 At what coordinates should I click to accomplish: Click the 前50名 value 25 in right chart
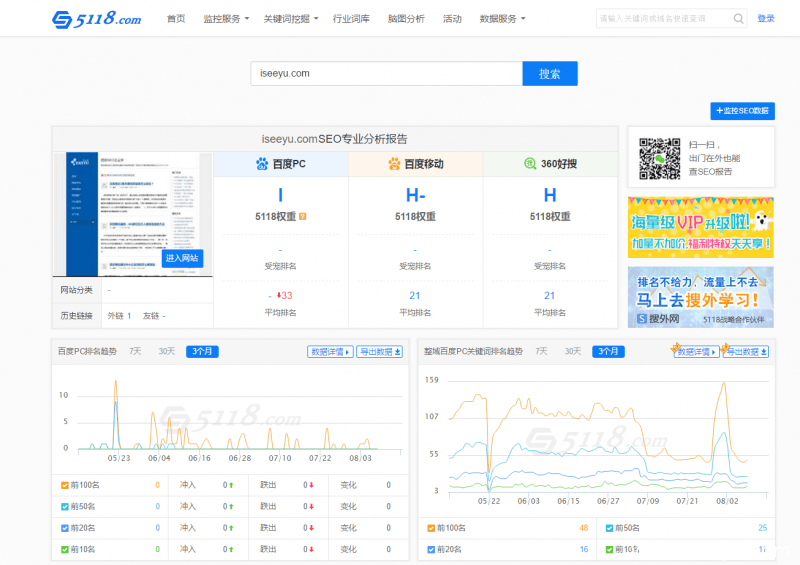pos(763,528)
